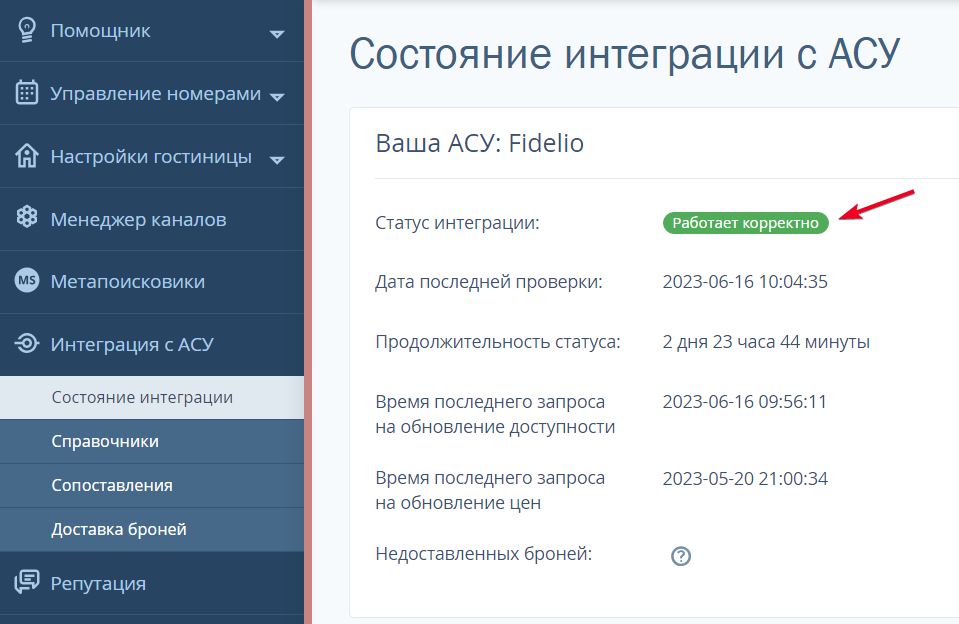Viewport: 959px width, 624px height.
Task: Go to Менеджер каналов
Action: (152, 219)
